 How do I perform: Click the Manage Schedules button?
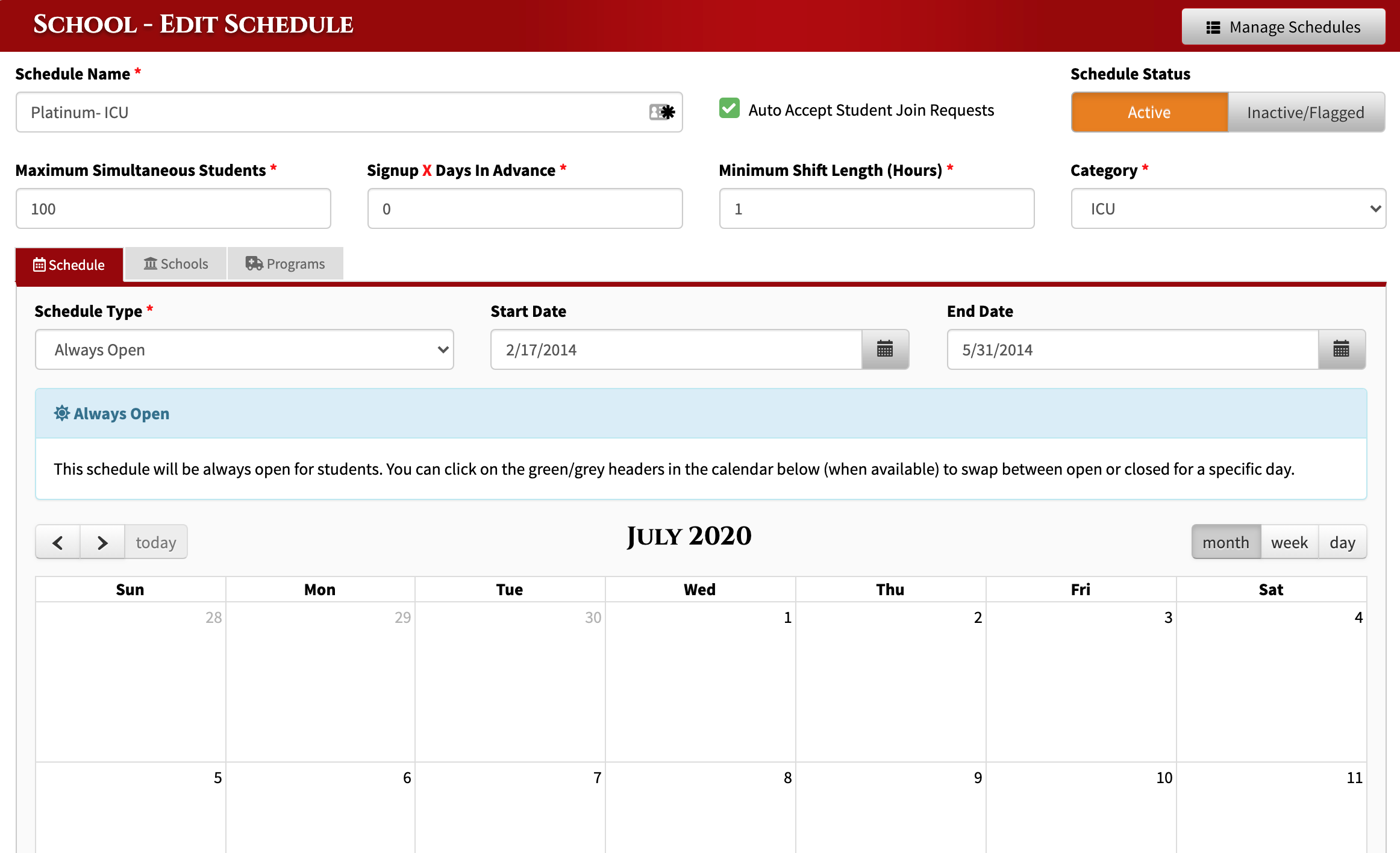click(1283, 27)
